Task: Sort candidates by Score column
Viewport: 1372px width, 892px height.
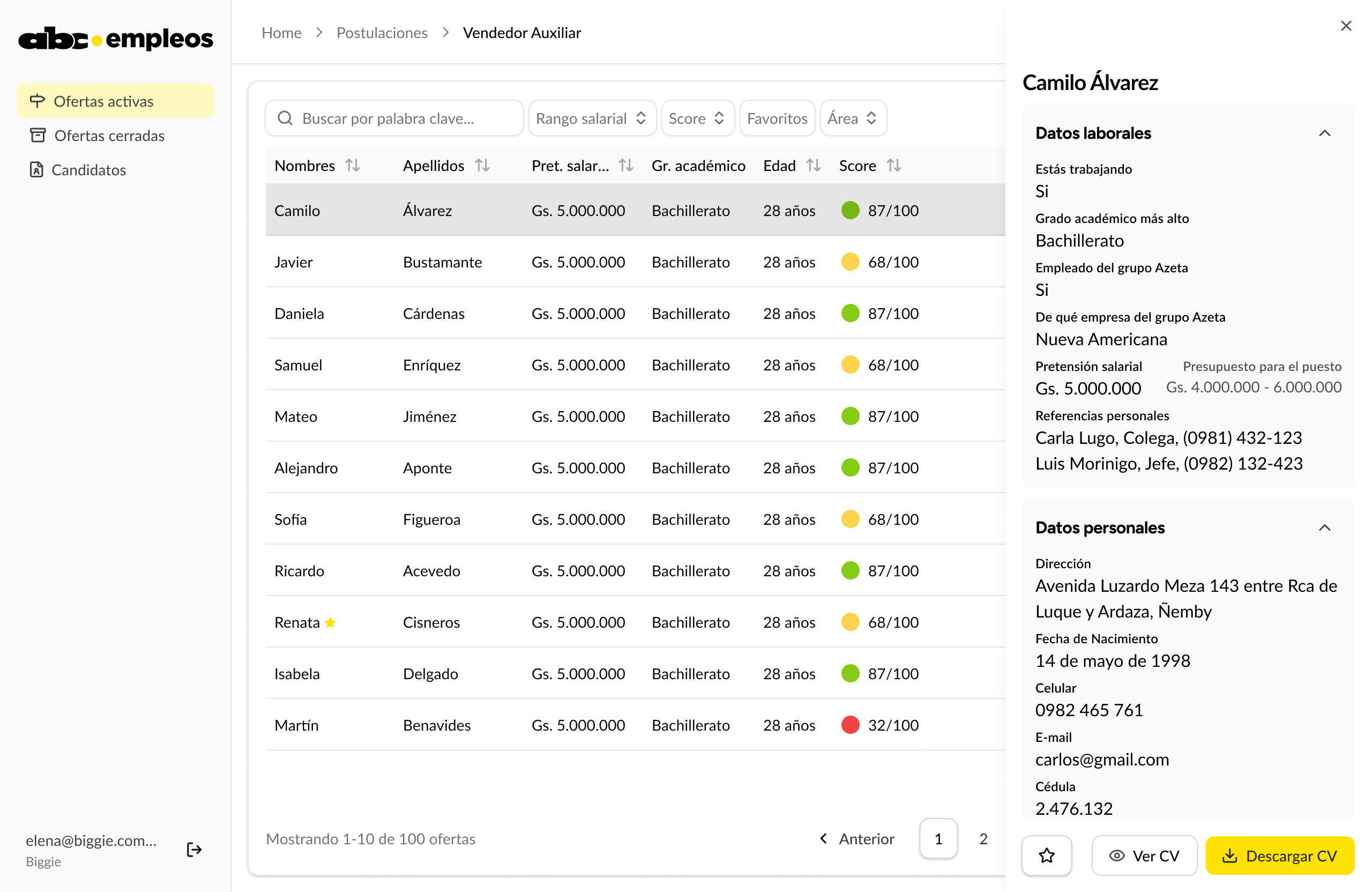Action: [894, 165]
